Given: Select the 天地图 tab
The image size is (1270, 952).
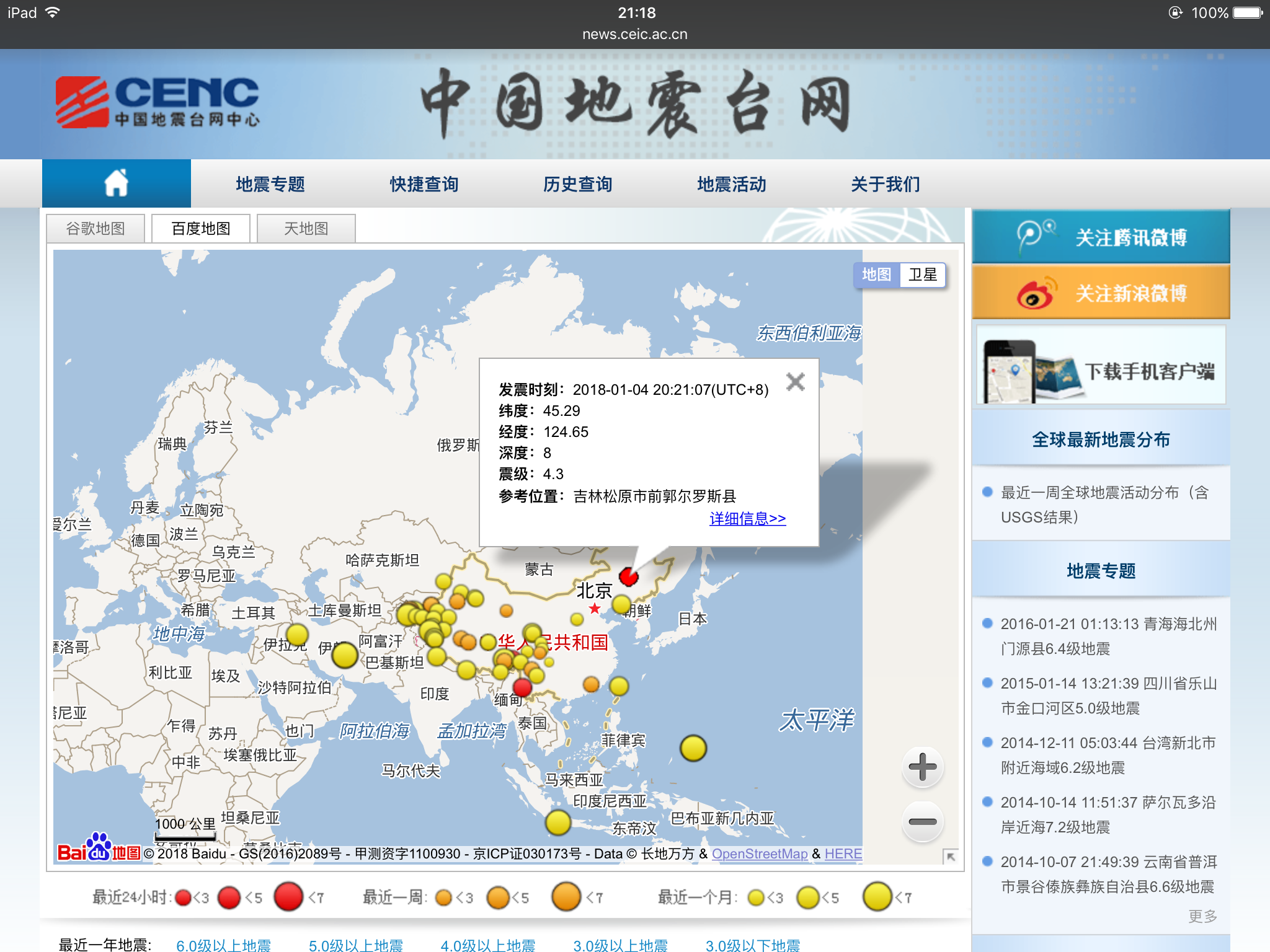Looking at the screenshot, I should coord(306,229).
